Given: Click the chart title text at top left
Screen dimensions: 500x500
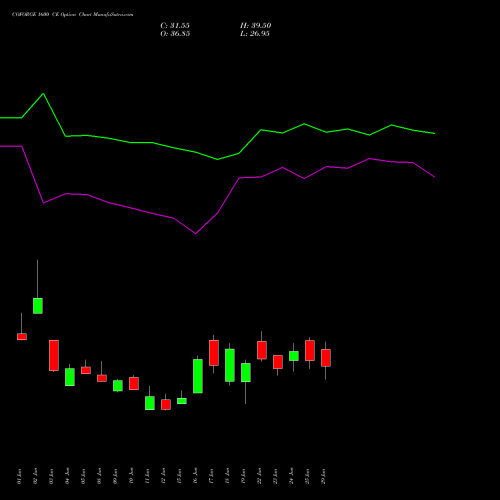Looking at the screenshot, I should (x=72, y=15).
